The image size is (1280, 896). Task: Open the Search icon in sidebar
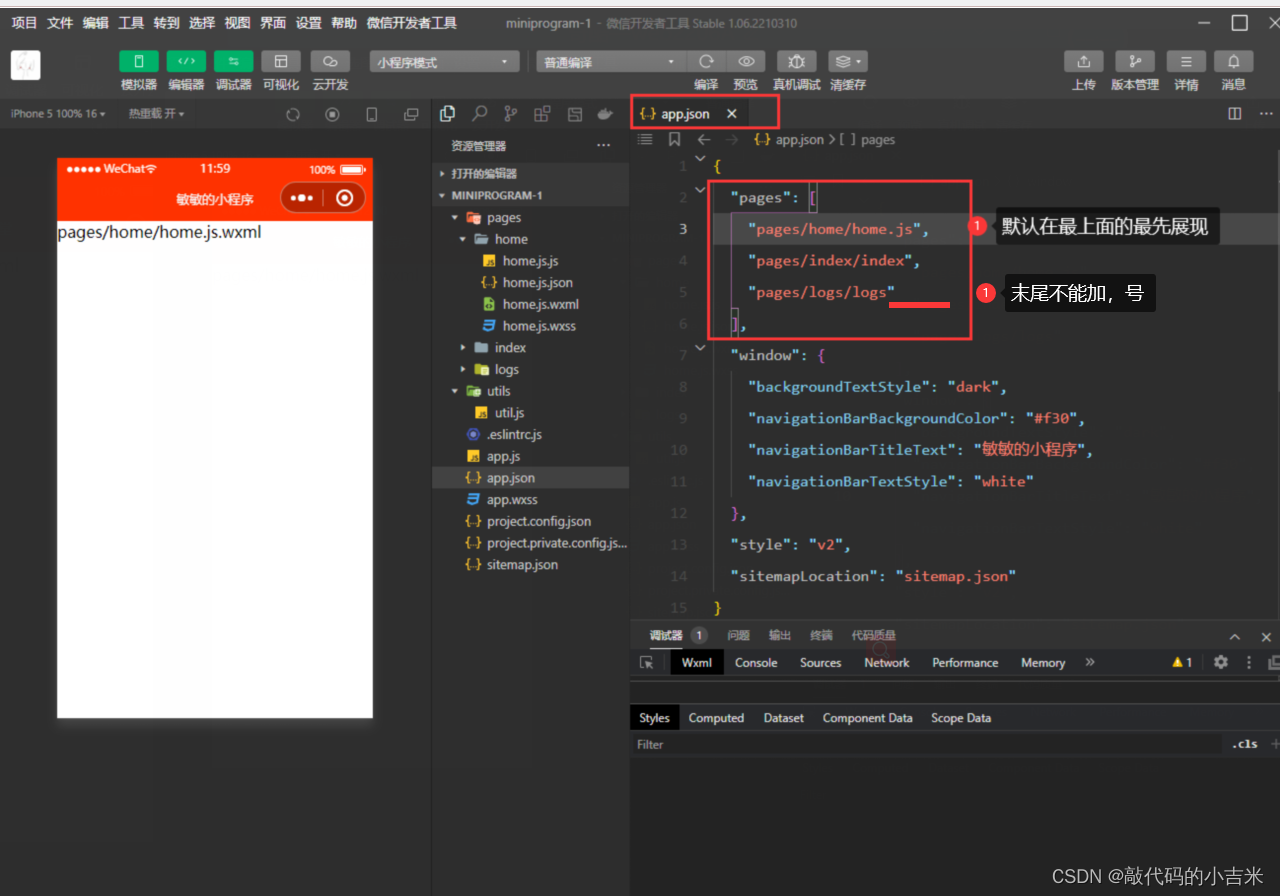pos(480,114)
